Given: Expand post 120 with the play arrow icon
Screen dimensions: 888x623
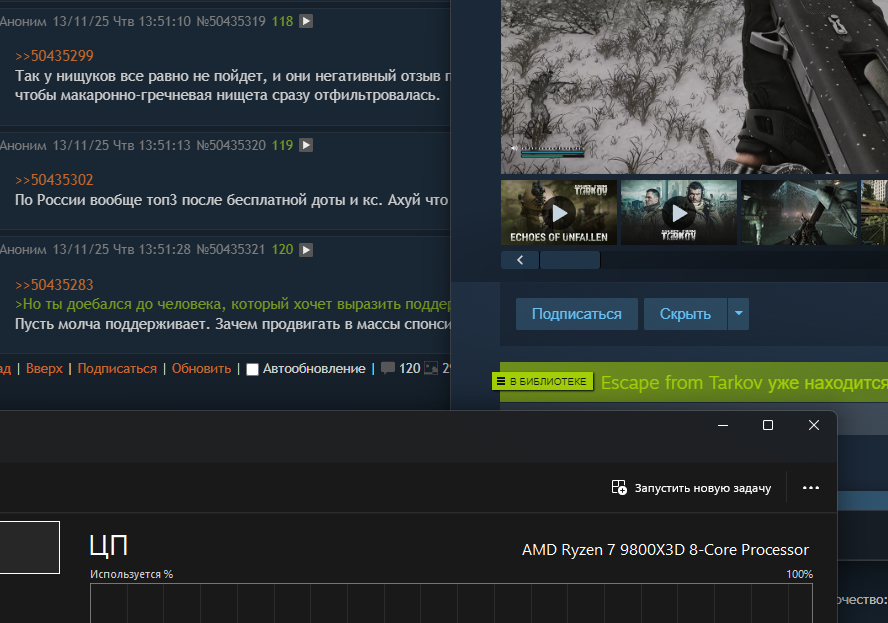Looking at the screenshot, I should pyautogui.click(x=306, y=250).
